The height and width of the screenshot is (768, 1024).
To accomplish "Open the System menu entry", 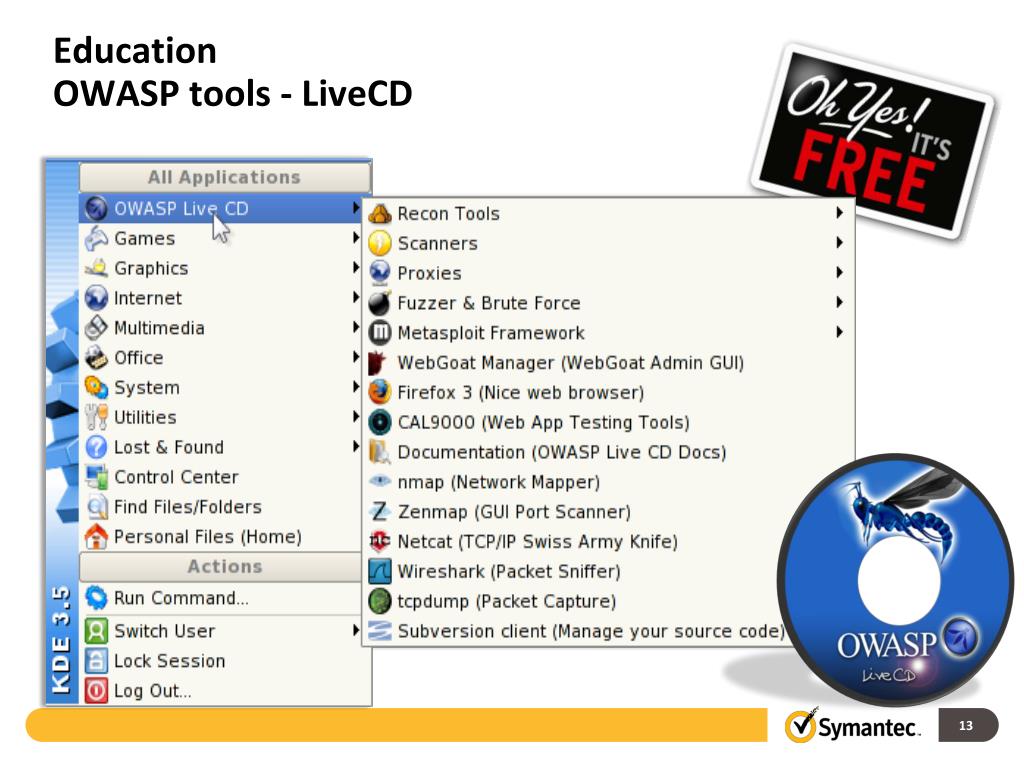I will (222, 387).
